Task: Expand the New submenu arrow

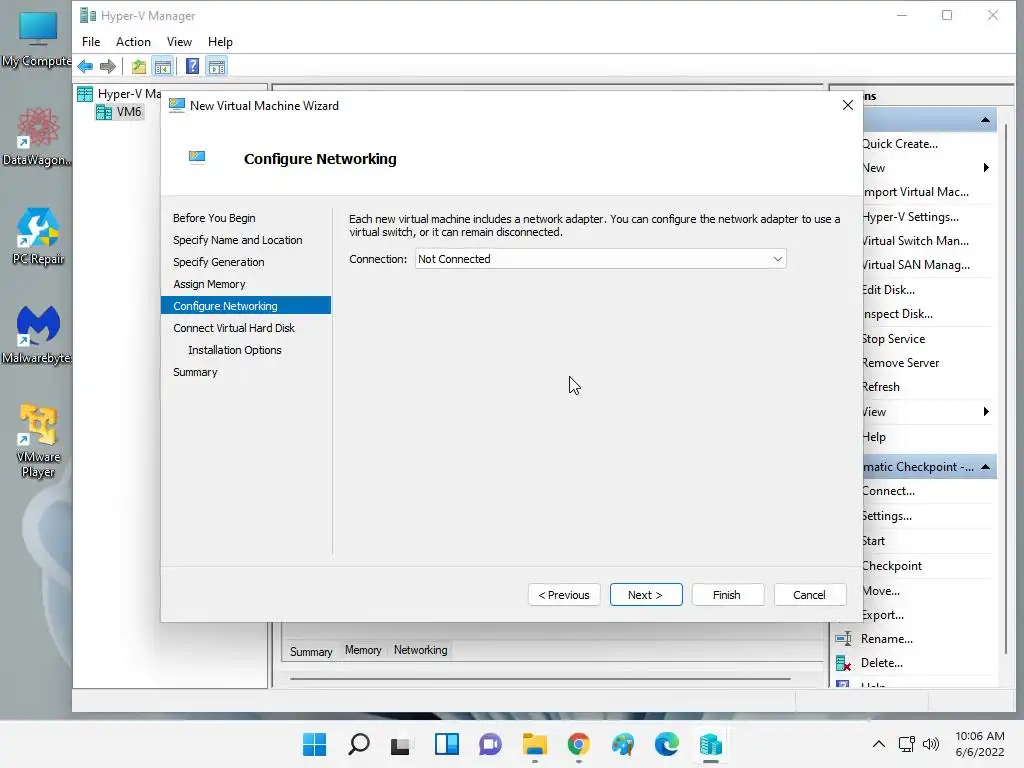Action: point(986,168)
